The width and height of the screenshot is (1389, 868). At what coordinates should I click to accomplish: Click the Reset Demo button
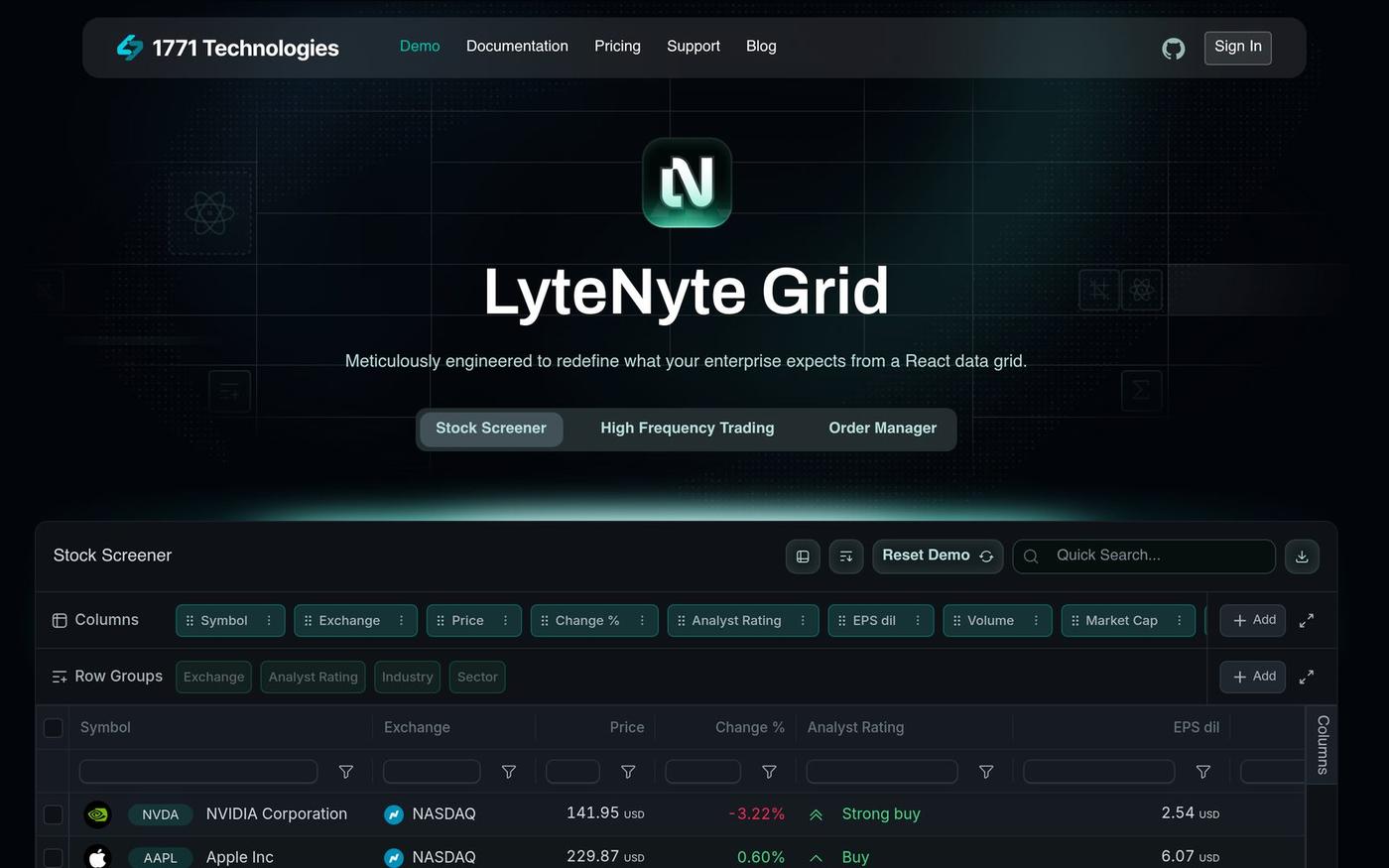click(938, 557)
